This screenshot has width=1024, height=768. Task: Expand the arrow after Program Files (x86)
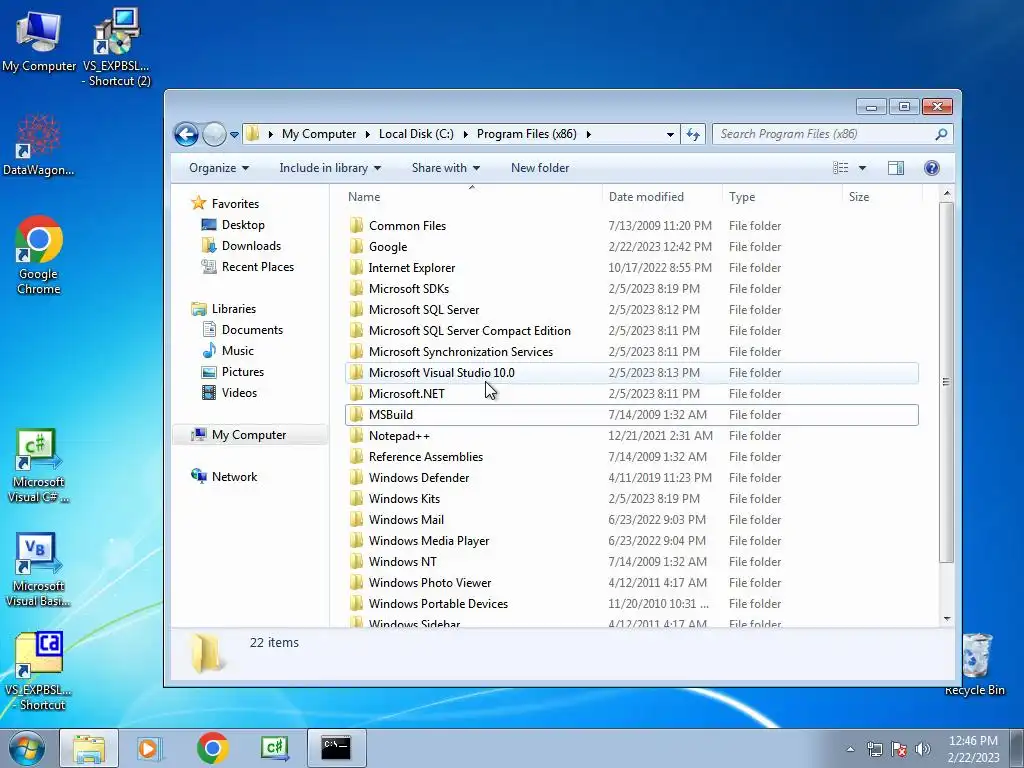point(588,135)
